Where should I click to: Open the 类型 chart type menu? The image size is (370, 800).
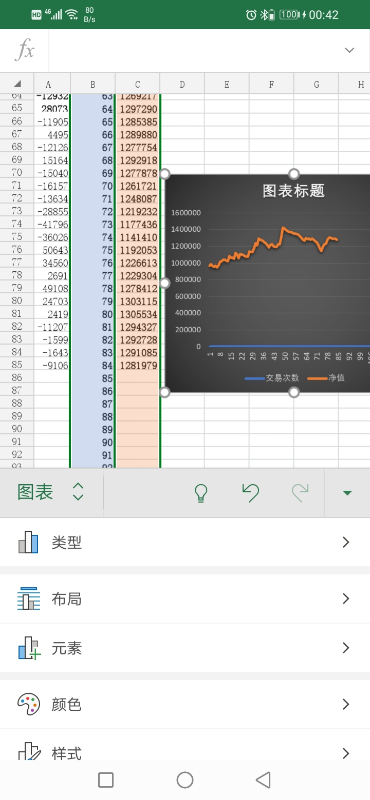pyautogui.click(x=185, y=542)
